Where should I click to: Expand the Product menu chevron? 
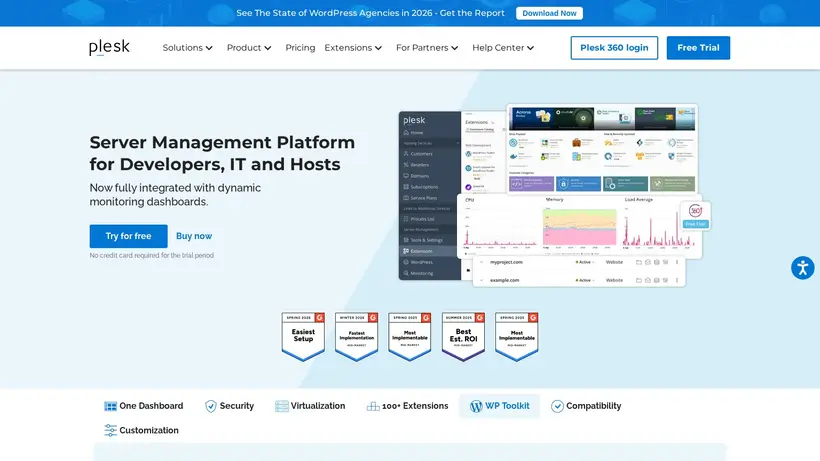point(268,48)
